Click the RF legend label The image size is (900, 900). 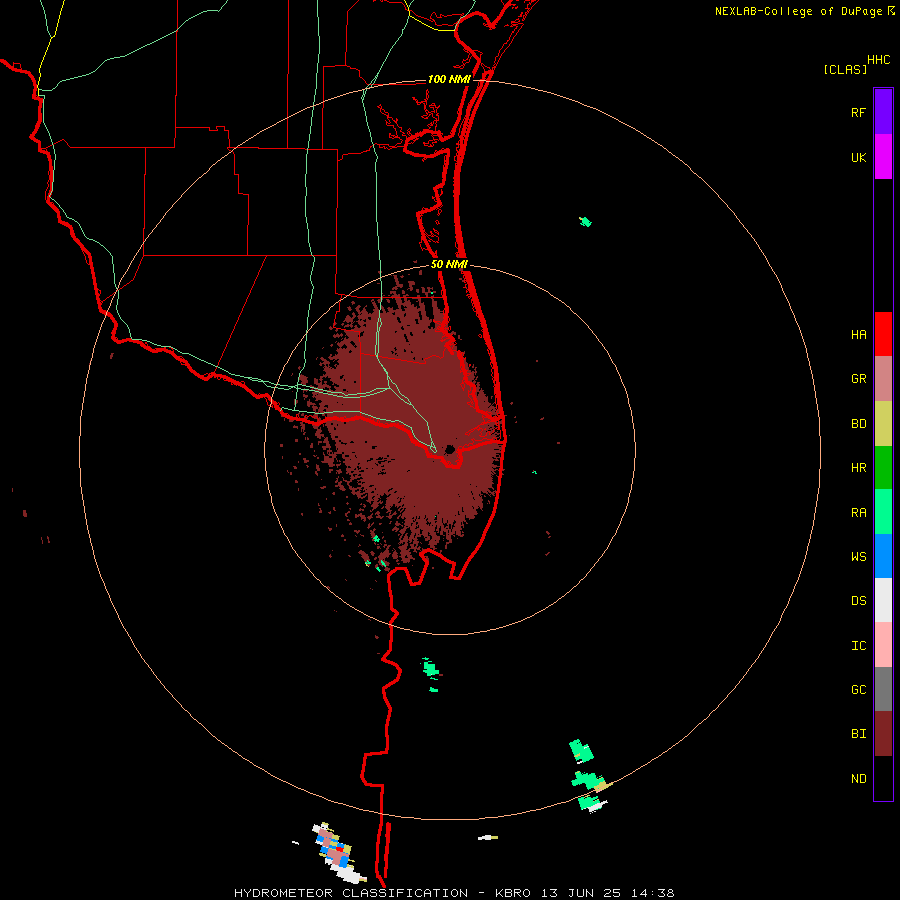tap(858, 112)
